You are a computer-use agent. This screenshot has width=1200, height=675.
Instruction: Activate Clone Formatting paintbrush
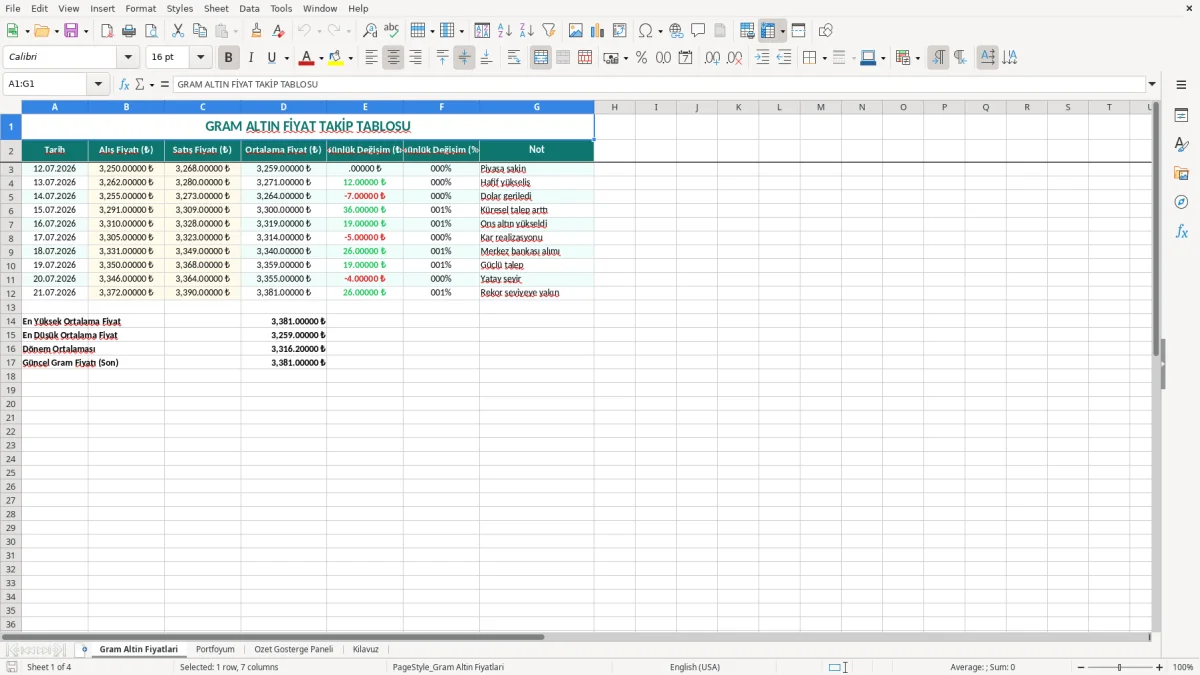(257, 31)
